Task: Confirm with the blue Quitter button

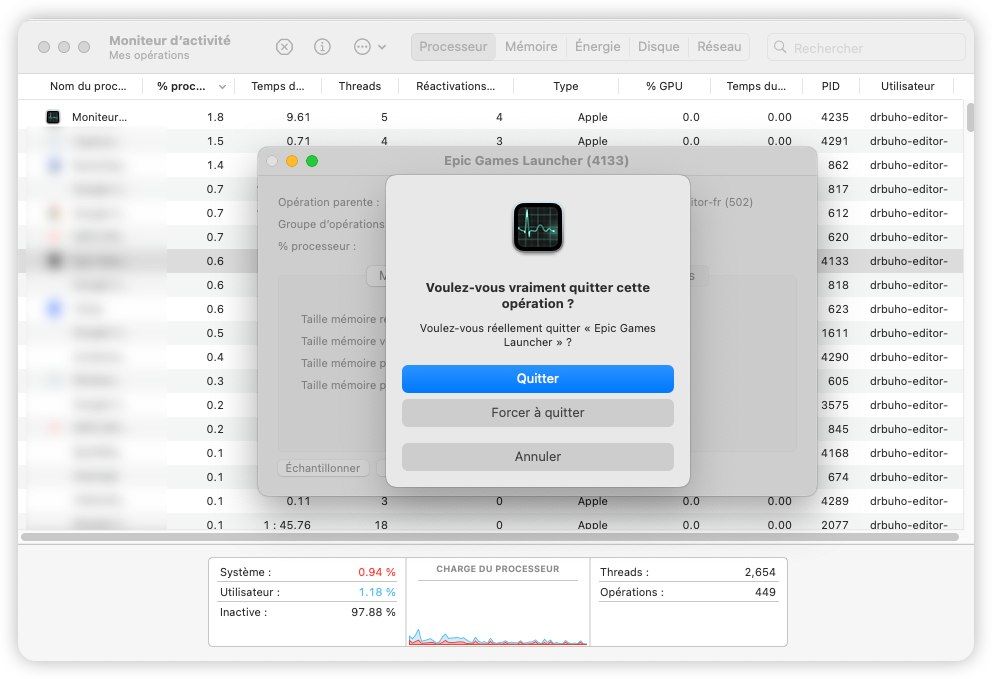Action: 538,378
